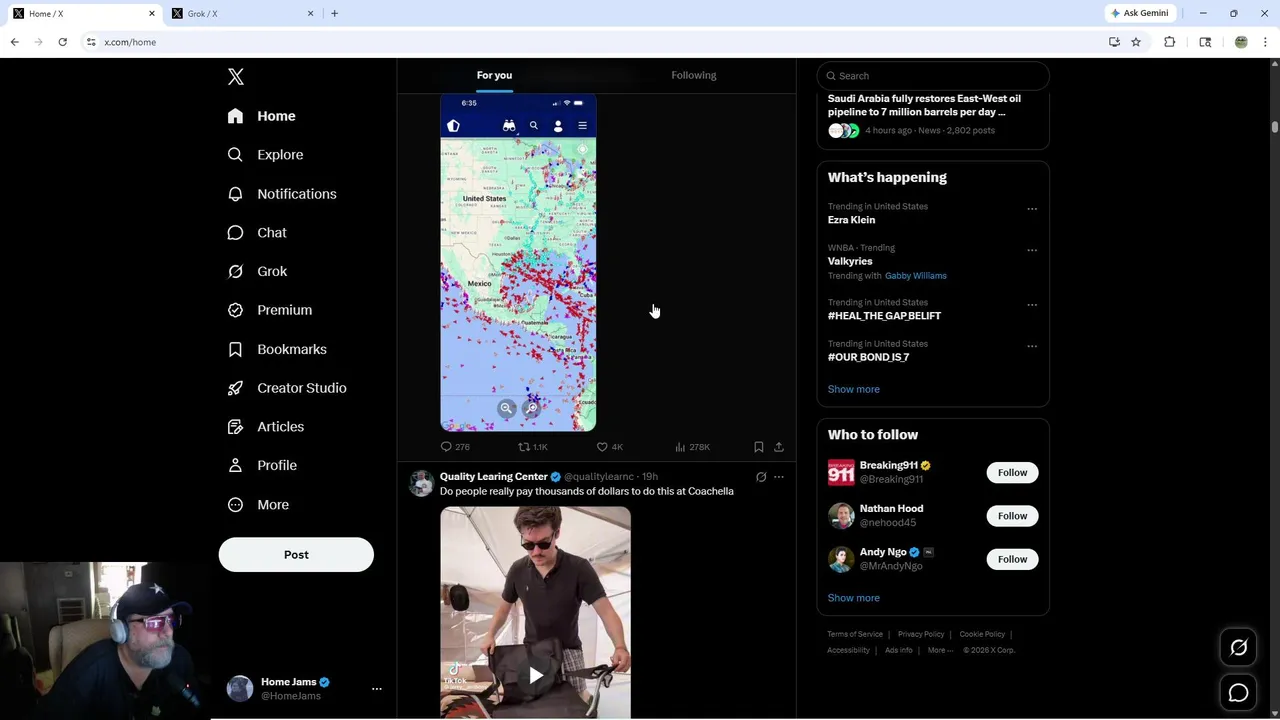Open the More menu in sidebar
This screenshot has width=1280, height=720.
(258, 505)
